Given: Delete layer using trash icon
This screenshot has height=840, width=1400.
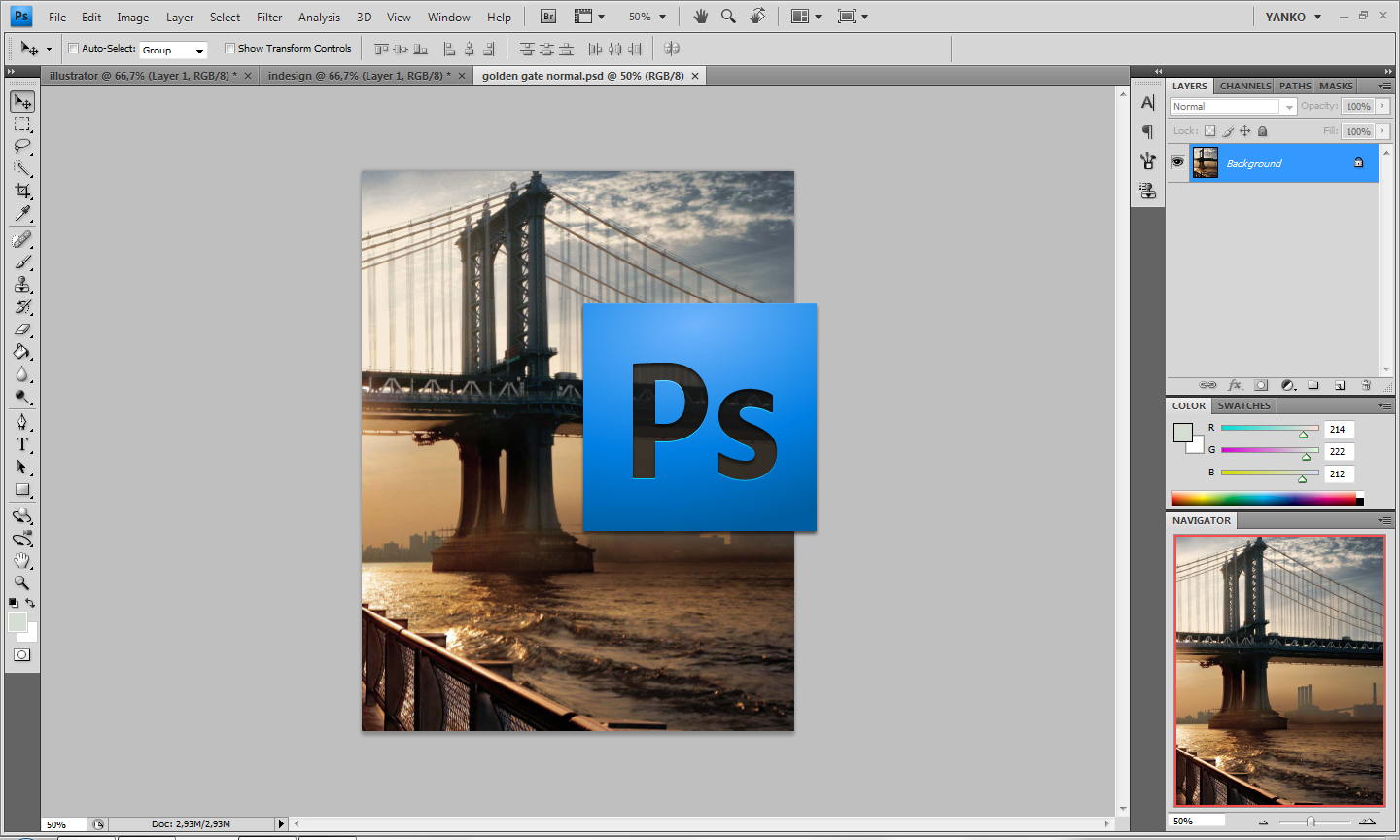Looking at the screenshot, I should (x=1366, y=386).
